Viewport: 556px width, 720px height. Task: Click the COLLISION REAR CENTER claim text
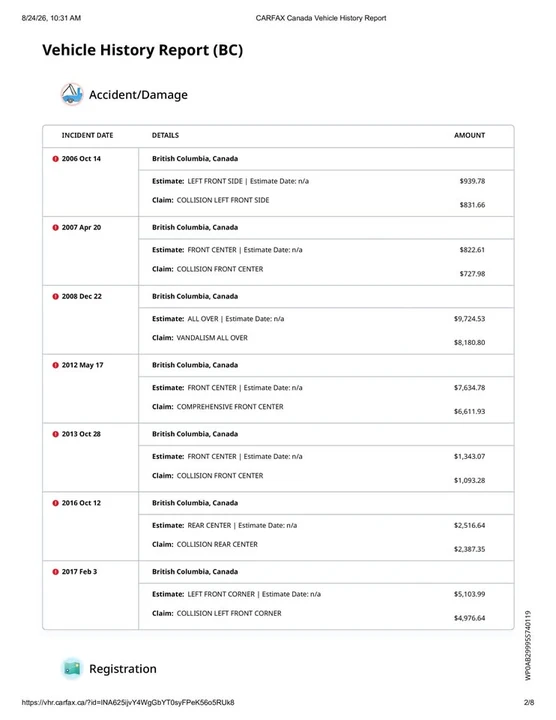point(217,545)
